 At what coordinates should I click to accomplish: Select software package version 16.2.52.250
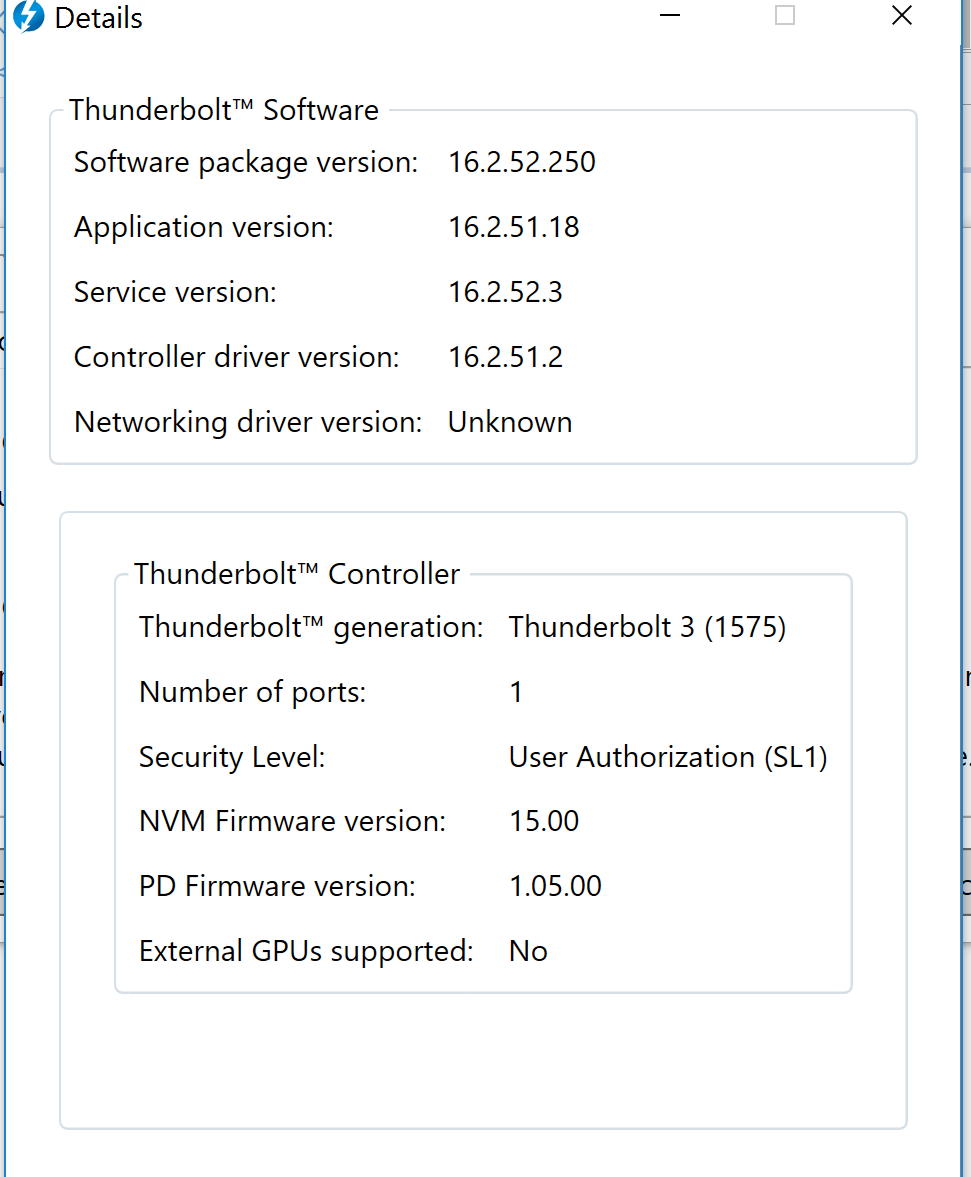[522, 162]
